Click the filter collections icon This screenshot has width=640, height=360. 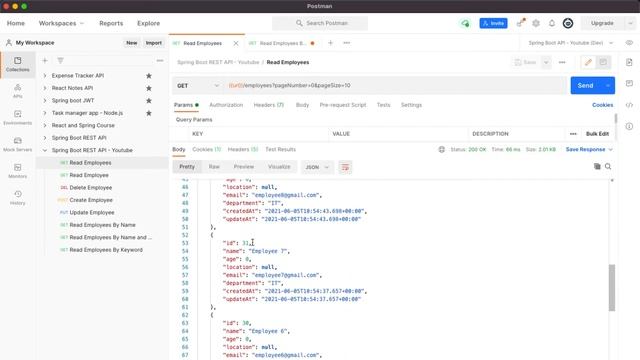click(x=60, y=60)
